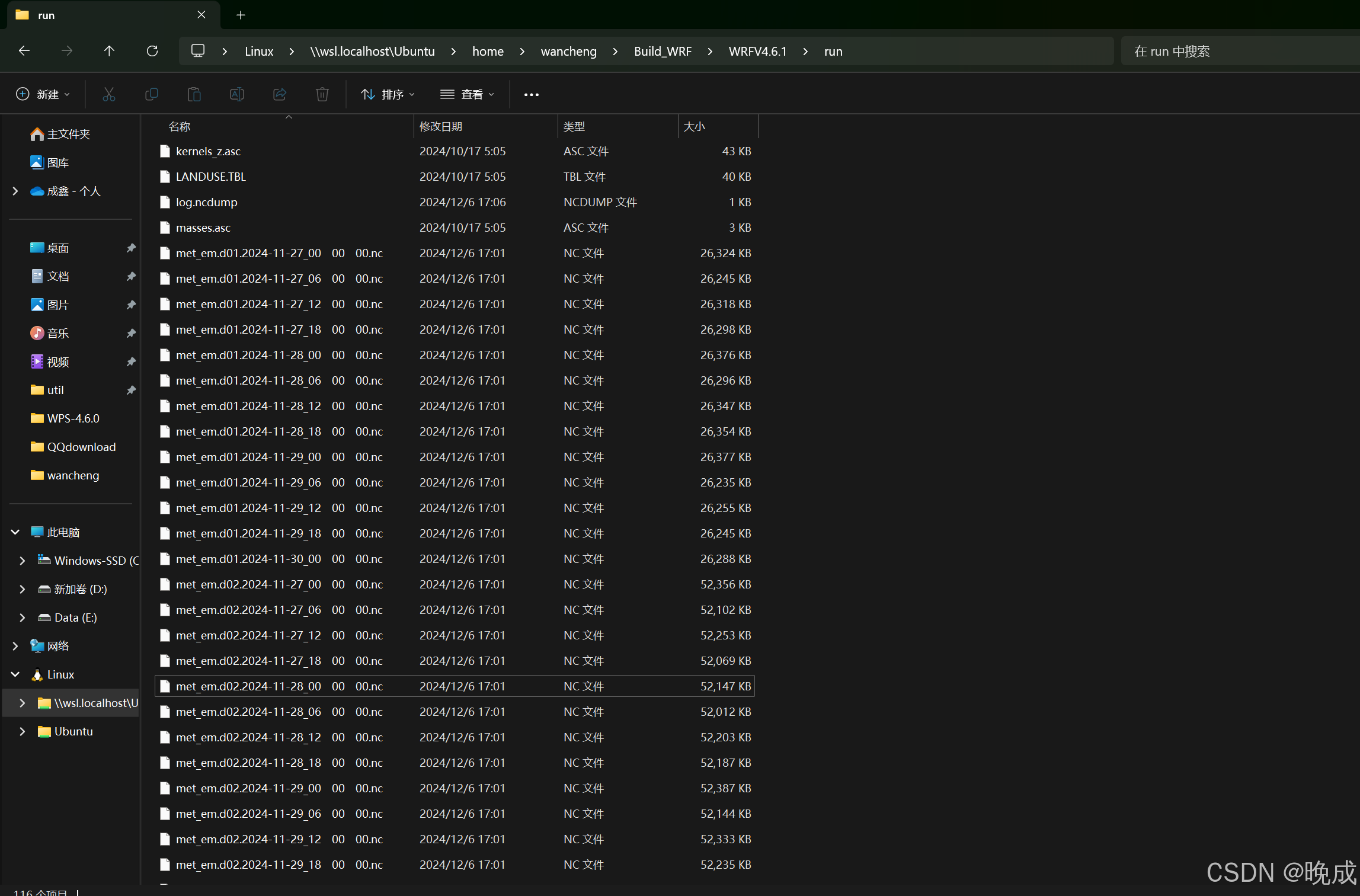The height and width of the screenshot is (896, 1360).
Task: Delete the selected file using the trash icon
Action: tap(322, 94)
